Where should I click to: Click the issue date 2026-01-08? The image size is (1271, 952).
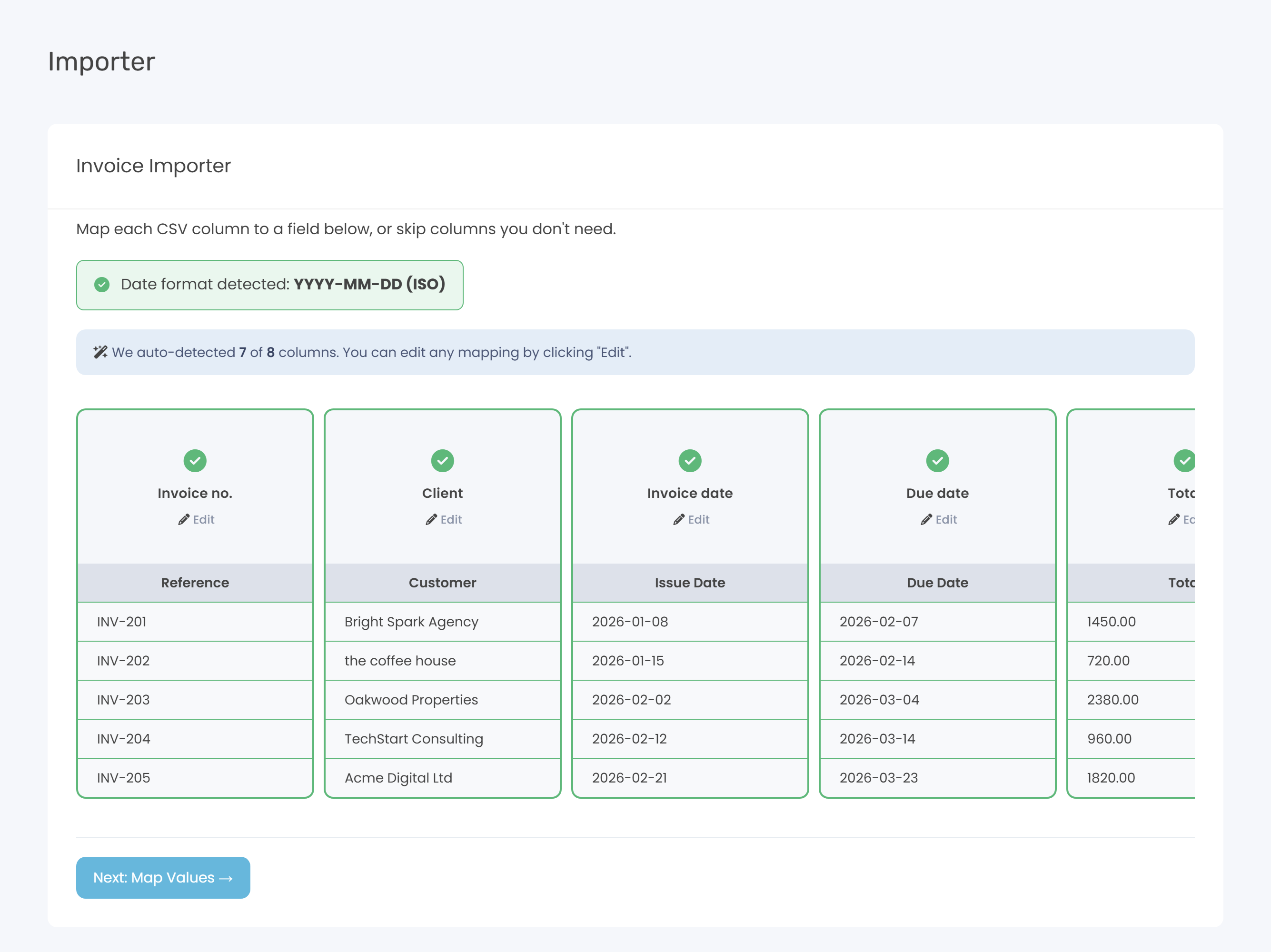690,622
